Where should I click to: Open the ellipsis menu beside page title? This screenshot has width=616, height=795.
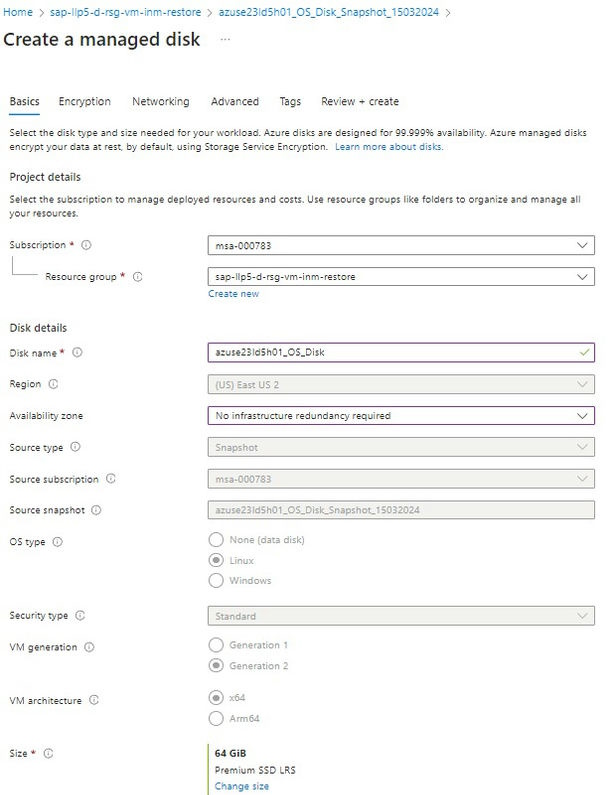pyautogui.click(x=225, y=39)
